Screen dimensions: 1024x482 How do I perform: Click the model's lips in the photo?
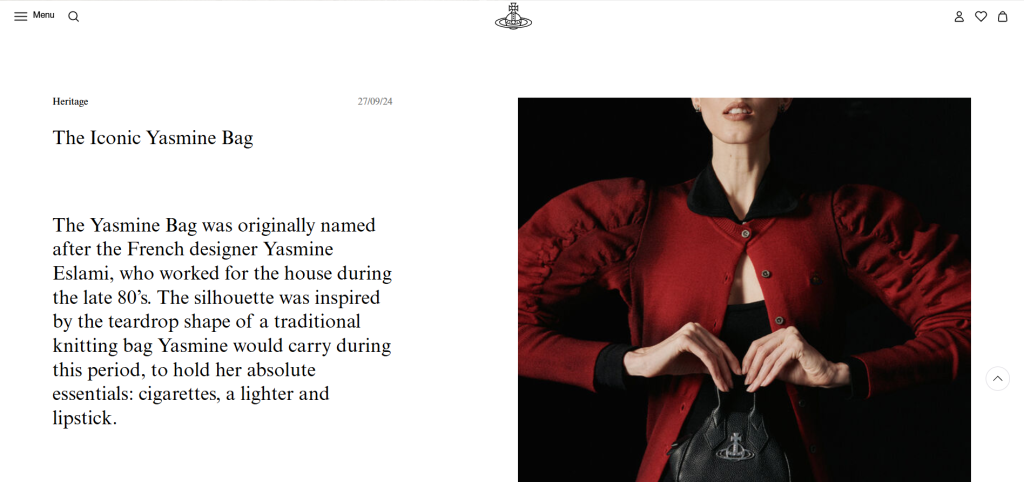pyautogui.click(x=739, y=110)
